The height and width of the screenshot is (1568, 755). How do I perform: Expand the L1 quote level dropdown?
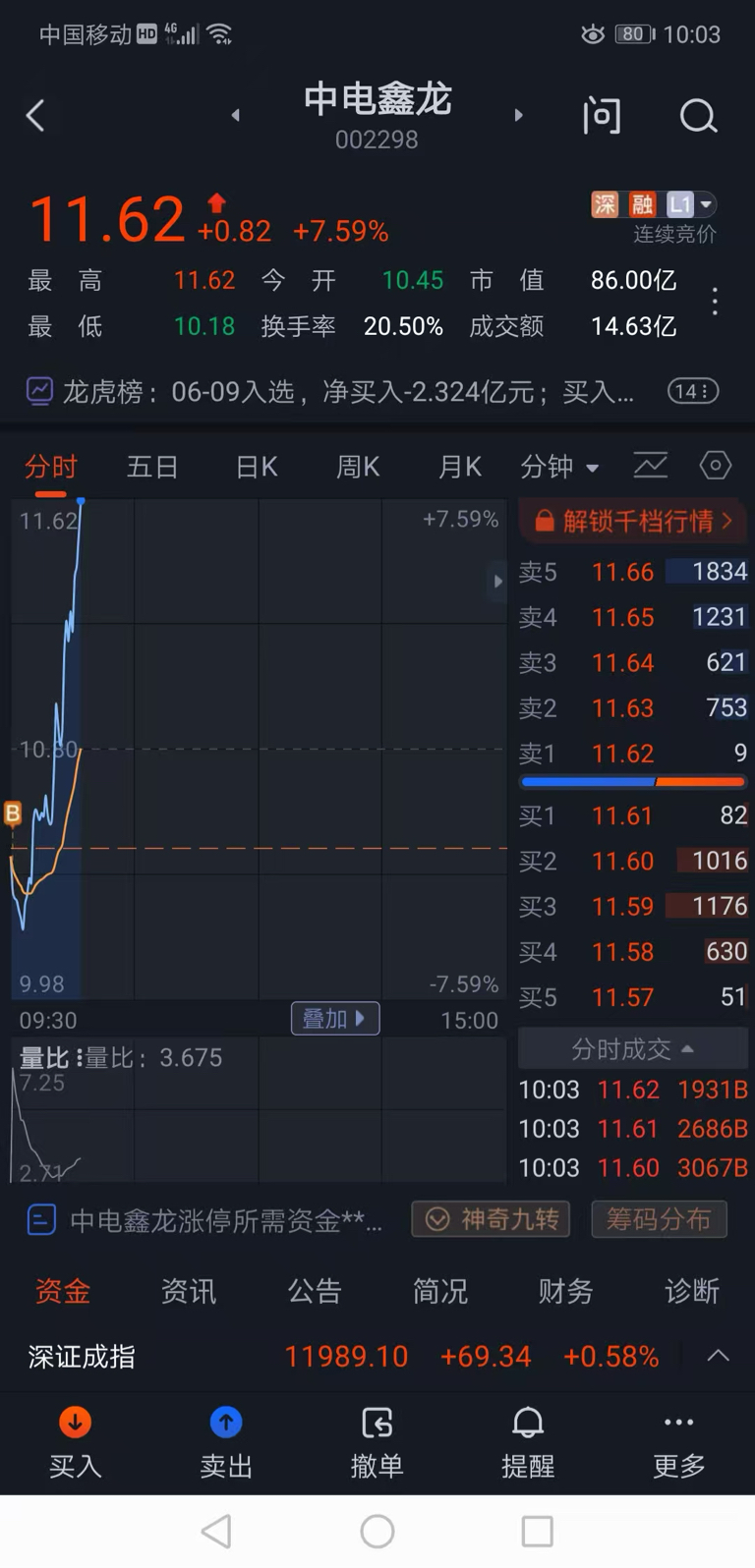pyautogui.click(x=691, y=204)
